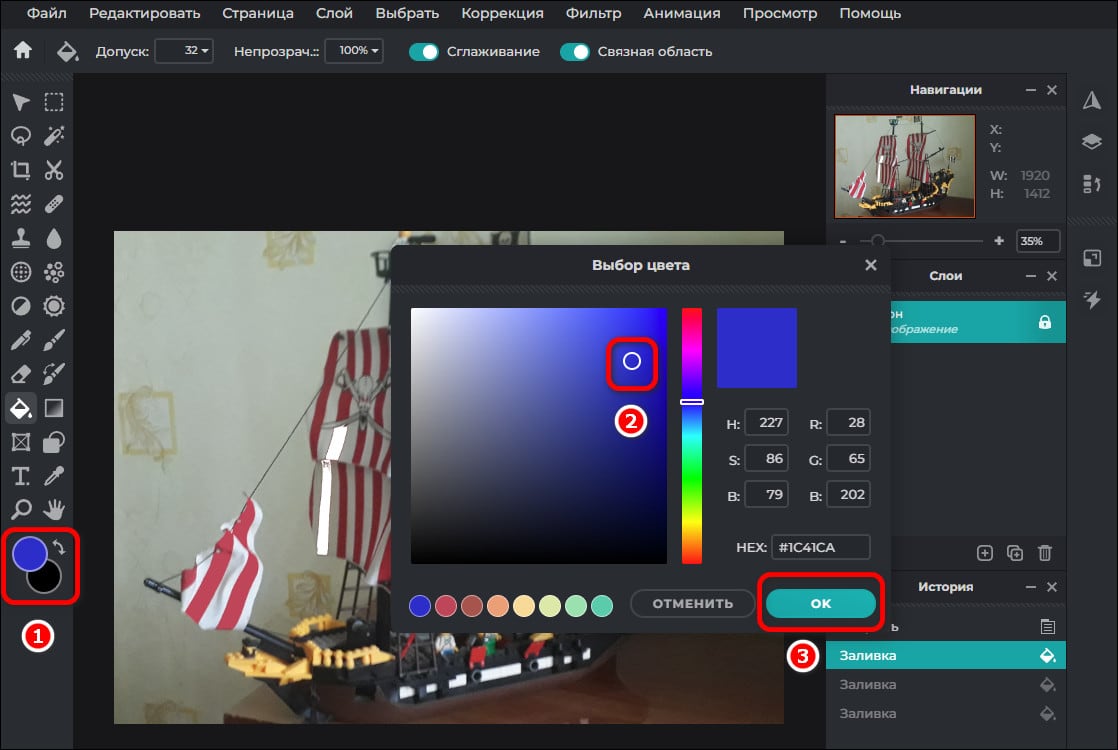Swap foreground and background colors
This screenshot has width=1118, height=750.
pos(59,547)
